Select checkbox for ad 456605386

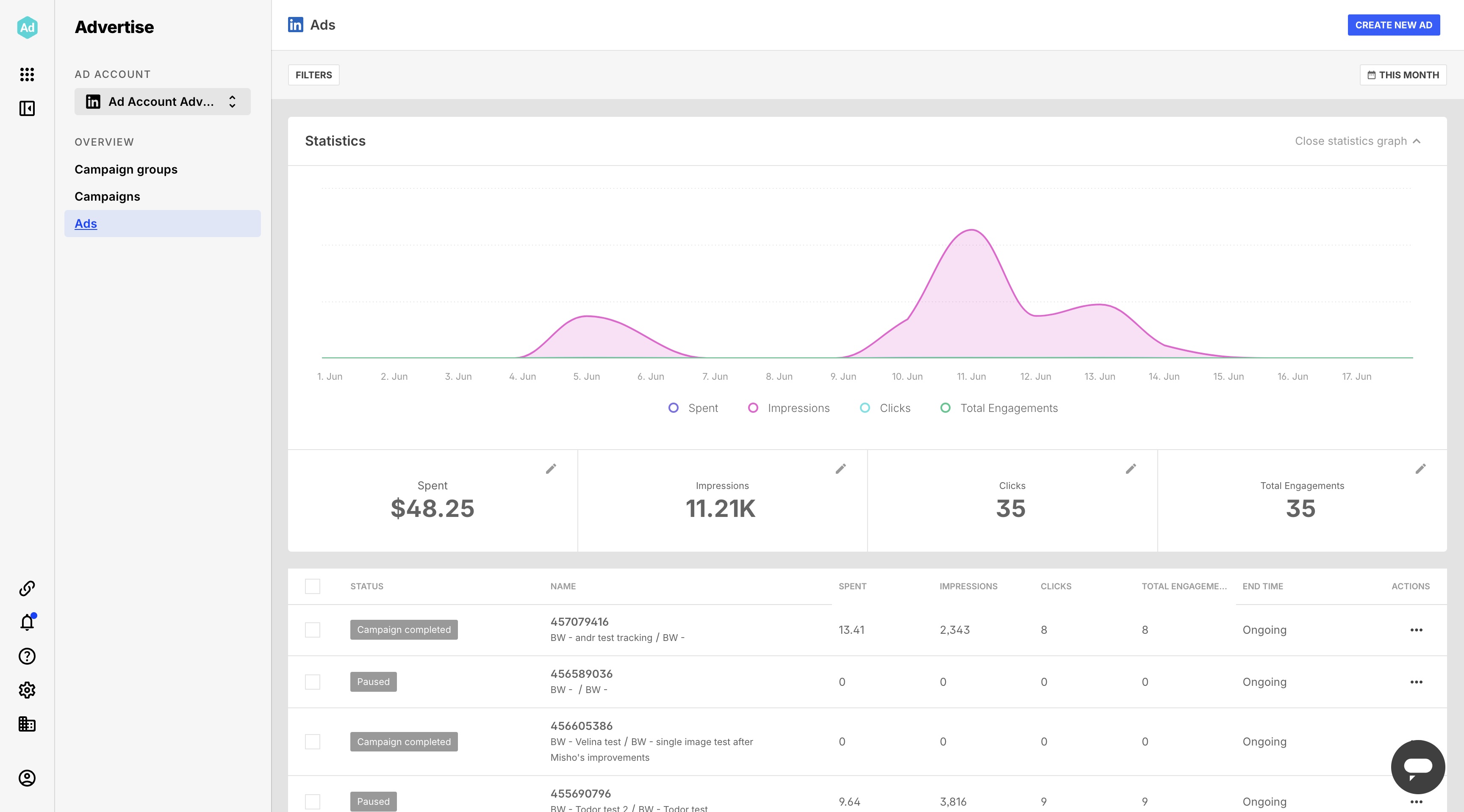[x=313, y=742]
